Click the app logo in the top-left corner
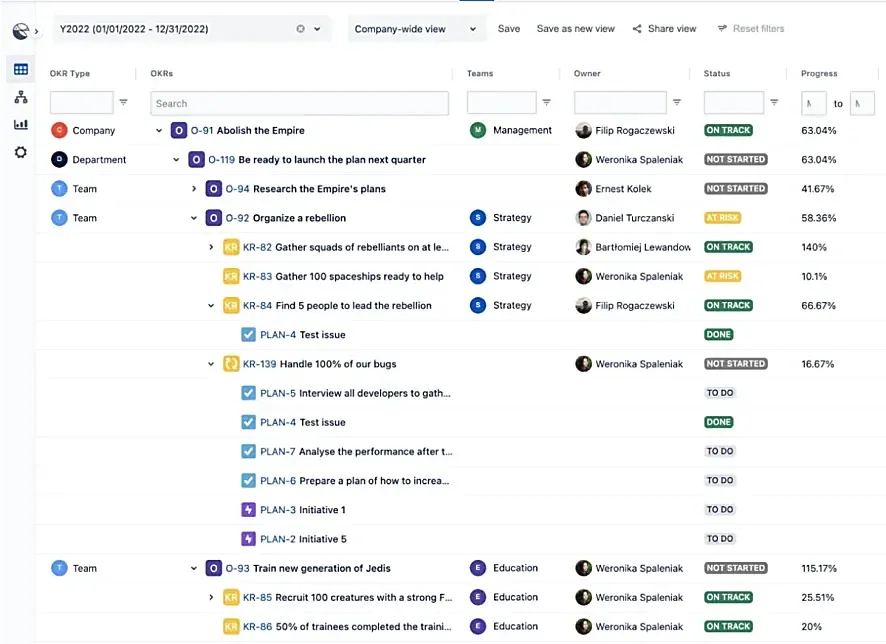This screenshot has width=886, height=644. (21, 29)
